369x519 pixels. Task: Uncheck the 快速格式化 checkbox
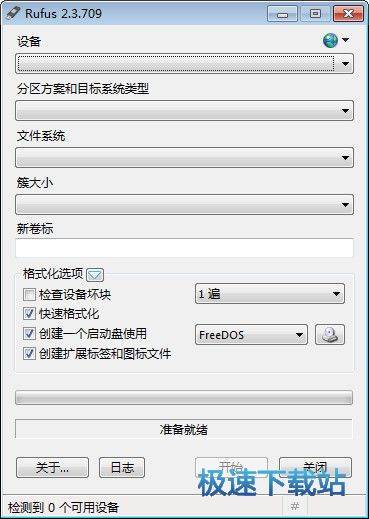(x=29, y=314)
